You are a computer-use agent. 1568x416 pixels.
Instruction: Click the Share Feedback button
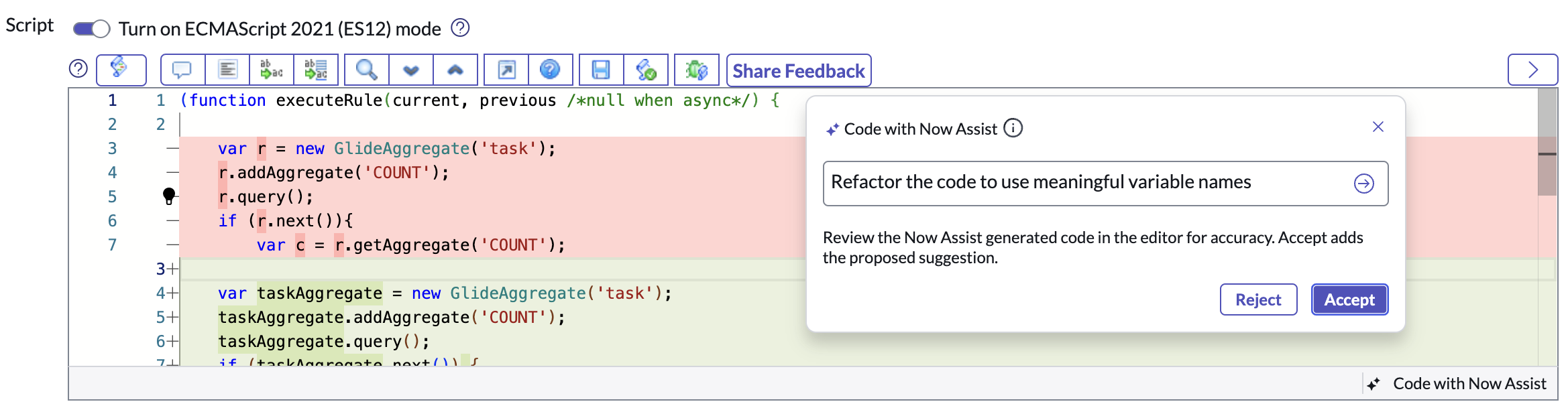tap(799, 70)
